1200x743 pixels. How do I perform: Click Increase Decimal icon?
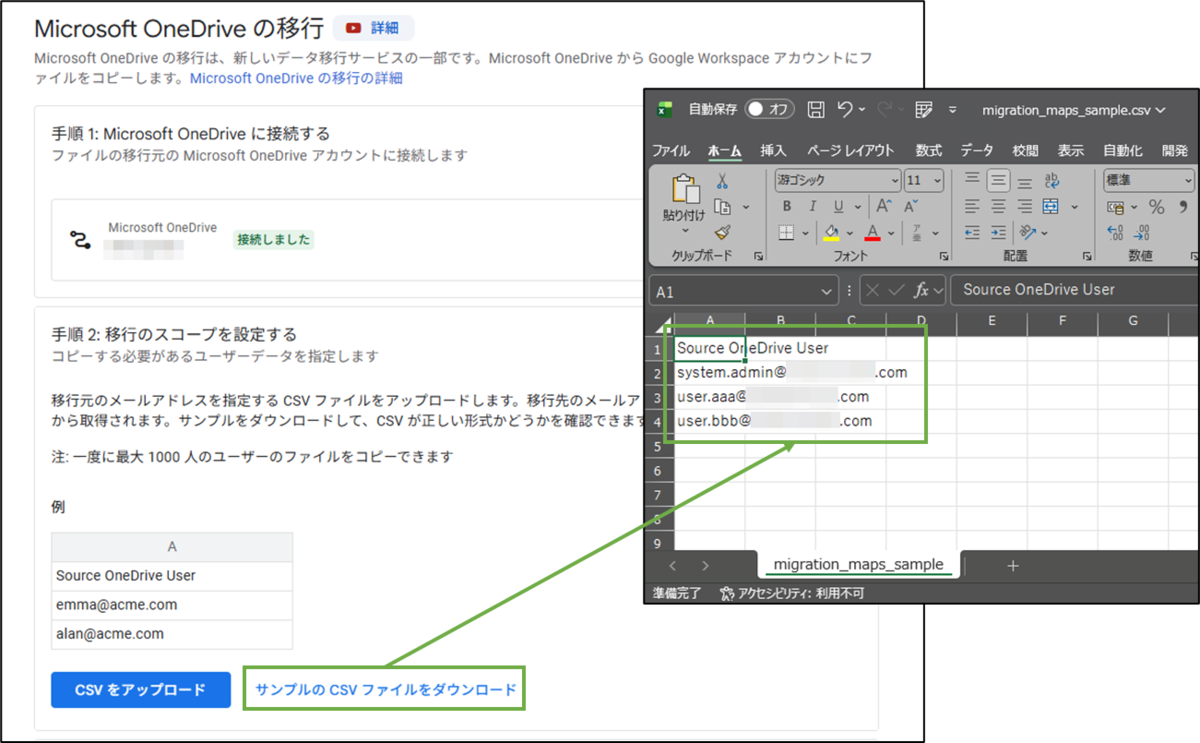[1116, 232]
